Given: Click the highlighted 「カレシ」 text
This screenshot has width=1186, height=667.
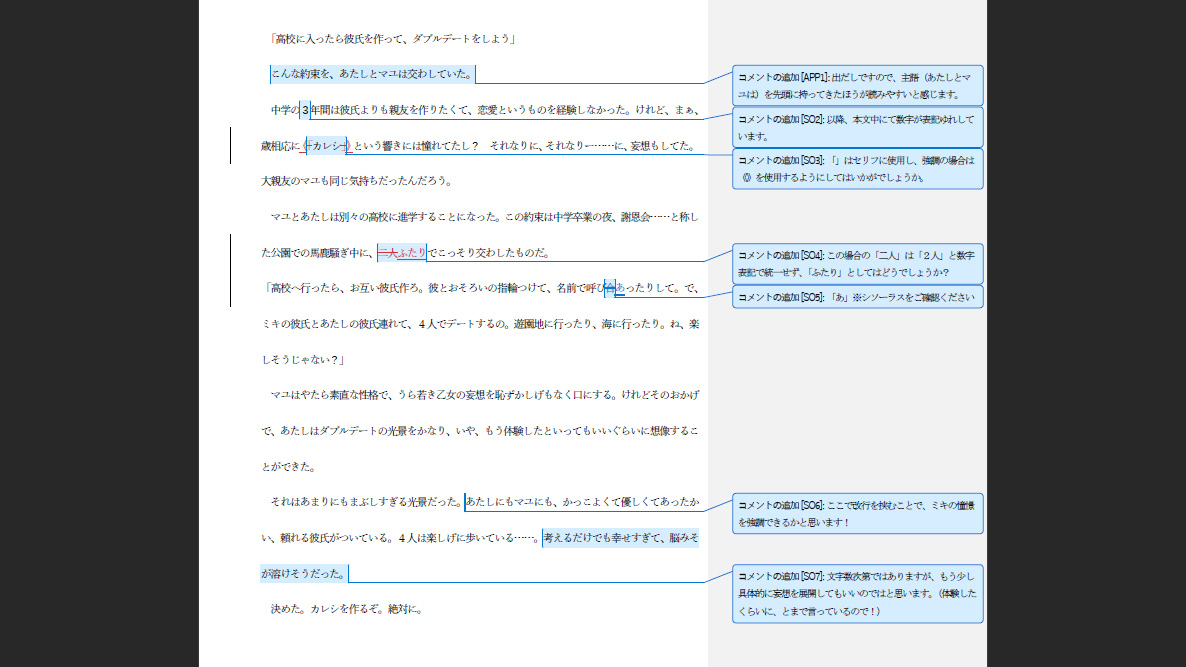Looking at the screenshot, I should coord(327,146).
